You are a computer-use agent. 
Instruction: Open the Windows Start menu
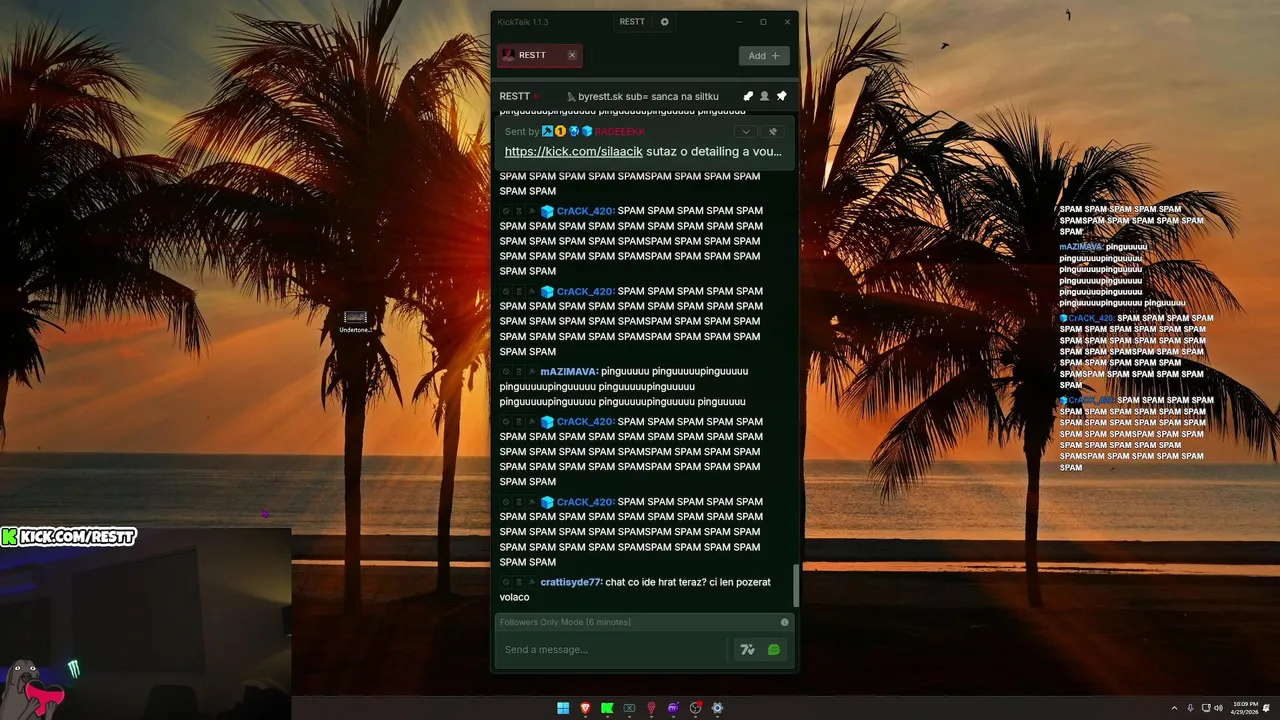pos(563,708)
